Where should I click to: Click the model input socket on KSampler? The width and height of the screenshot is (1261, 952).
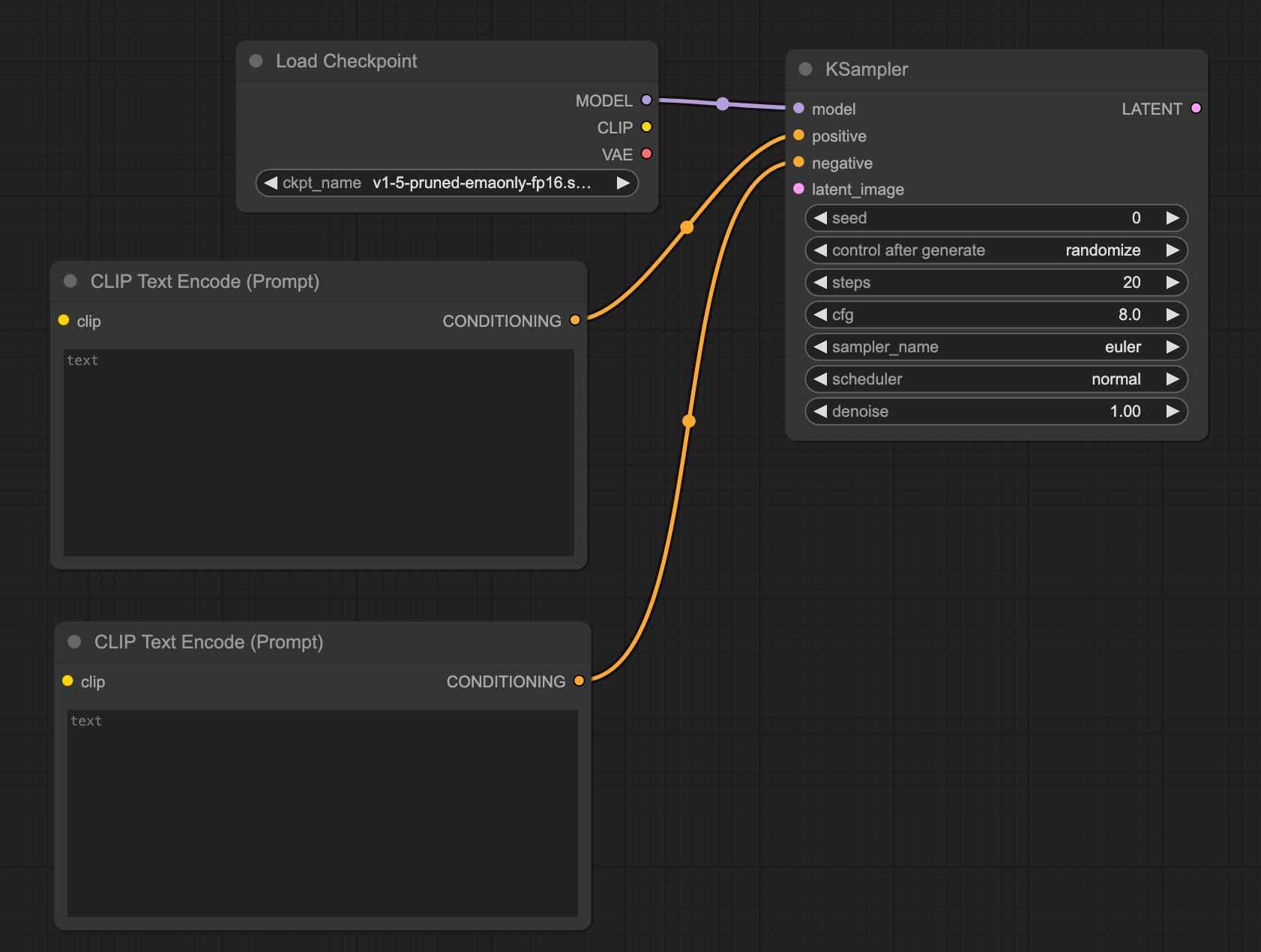coord(798,108)
